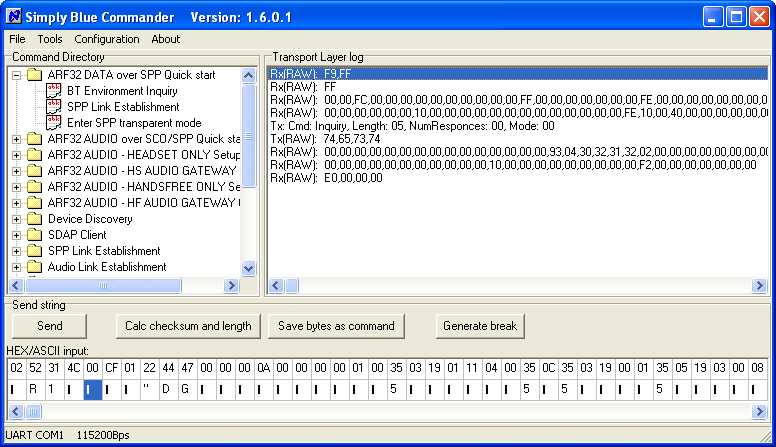Click the HF AUDIO GATEWAY folder icon

coord(34,202)
